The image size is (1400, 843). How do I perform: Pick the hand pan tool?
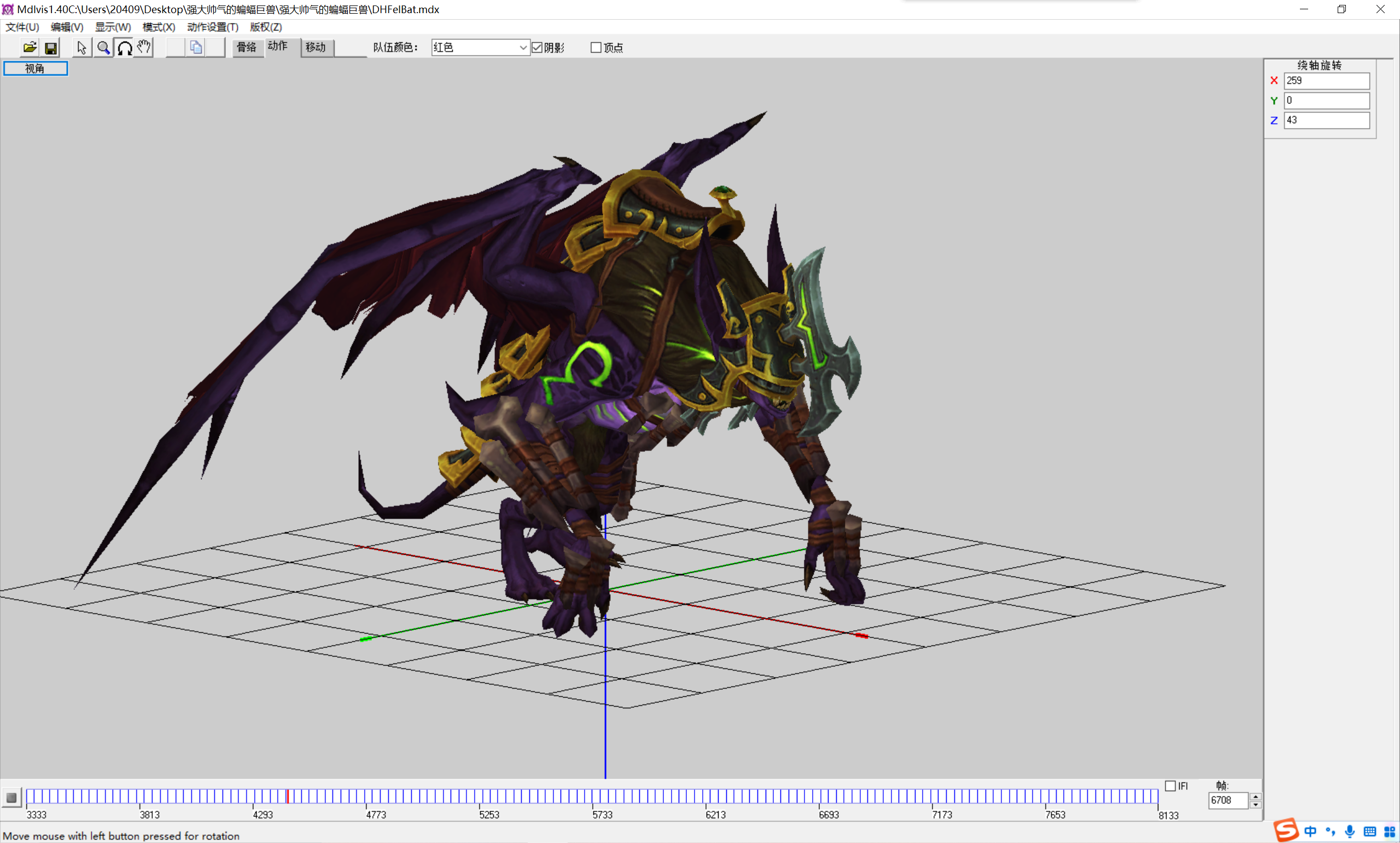pos(144,48)
